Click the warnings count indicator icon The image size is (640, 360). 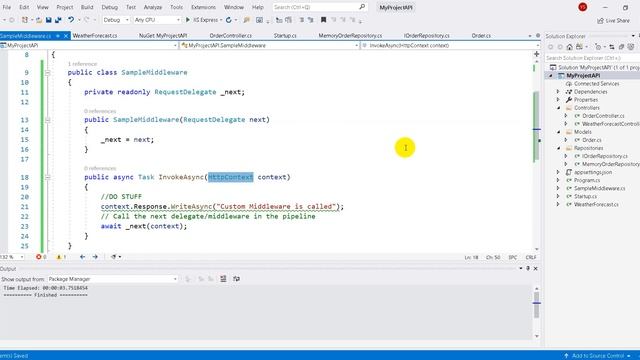pyautogui.click(x=59, y=257)
